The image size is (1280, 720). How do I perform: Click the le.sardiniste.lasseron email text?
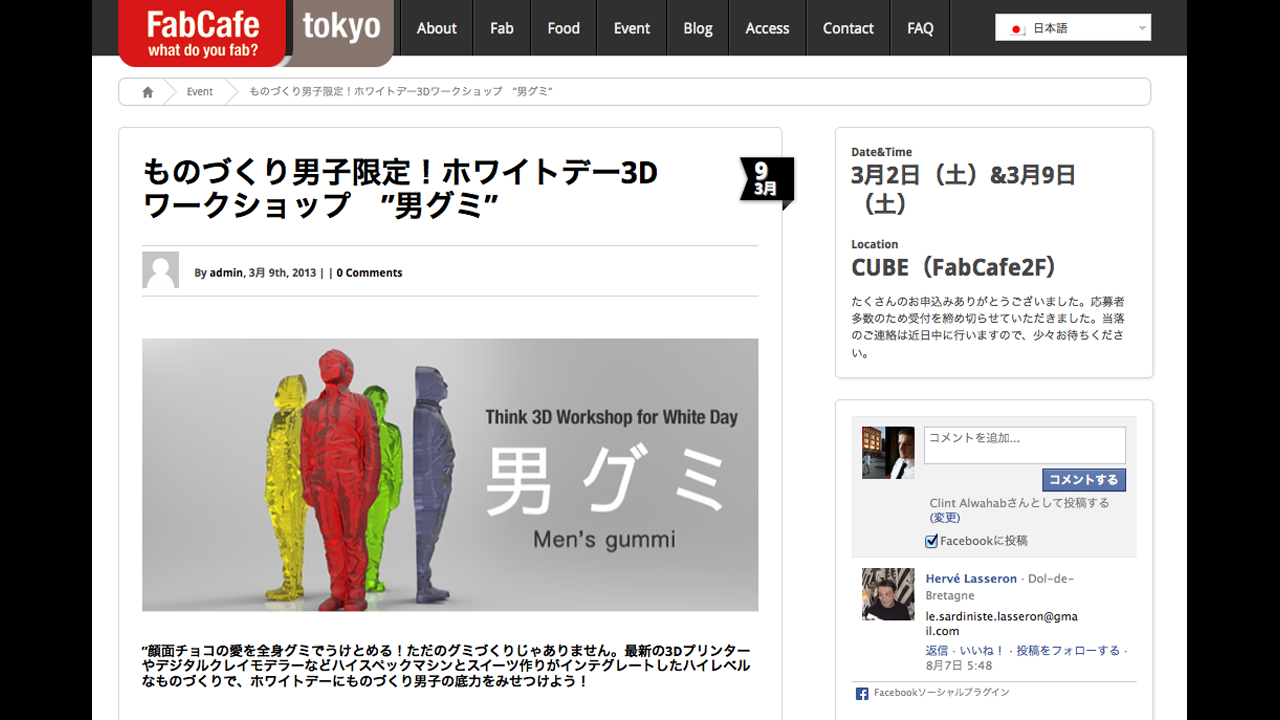click(1002, 624)
